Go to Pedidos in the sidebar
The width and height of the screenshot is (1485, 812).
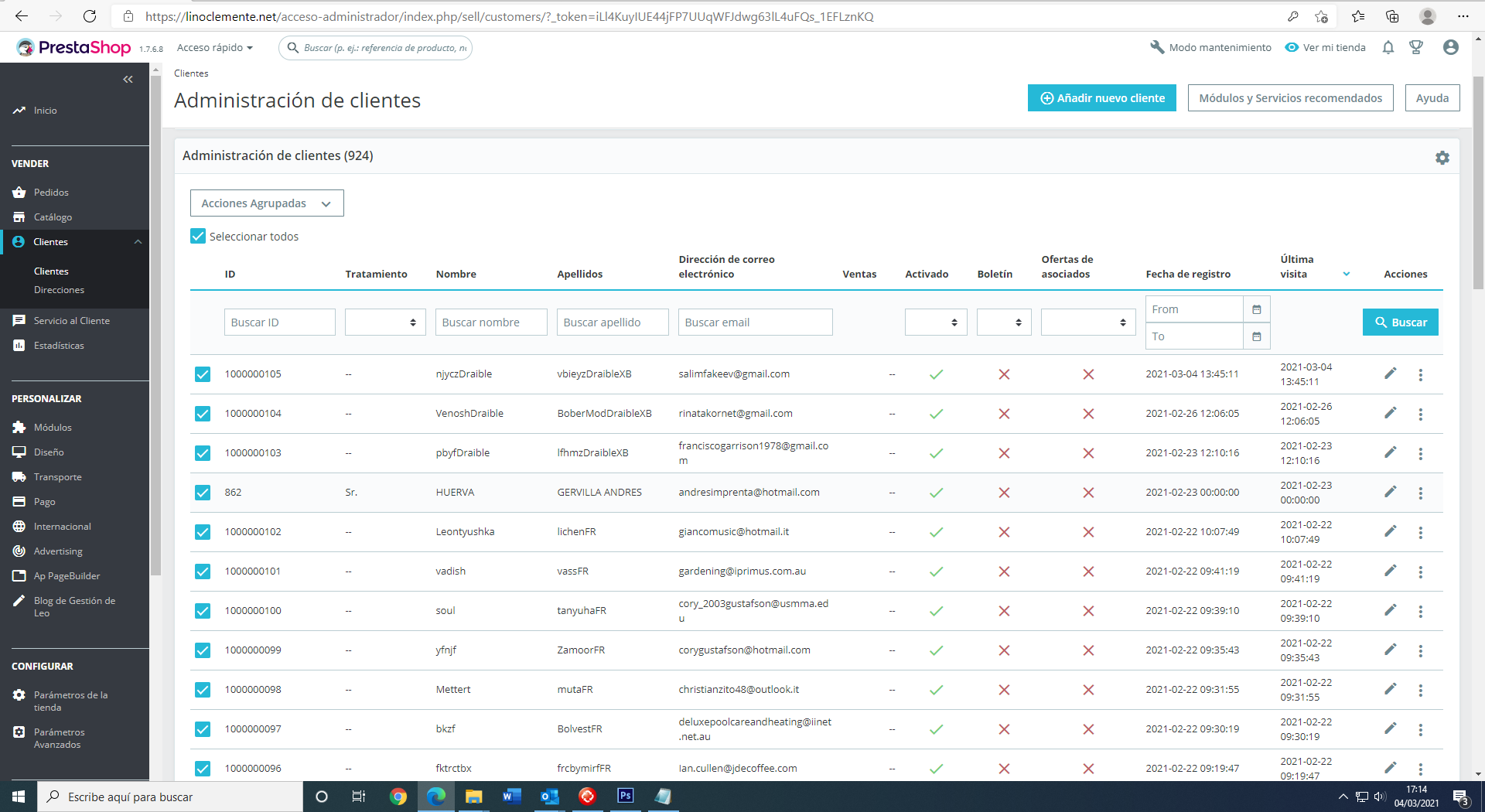[51, 193]
